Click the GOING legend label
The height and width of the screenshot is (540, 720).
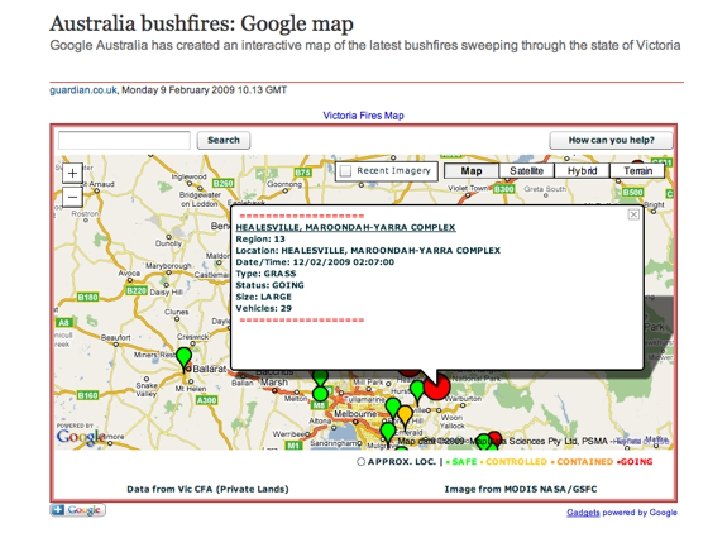pyautogui.click(x=636, y=461)
